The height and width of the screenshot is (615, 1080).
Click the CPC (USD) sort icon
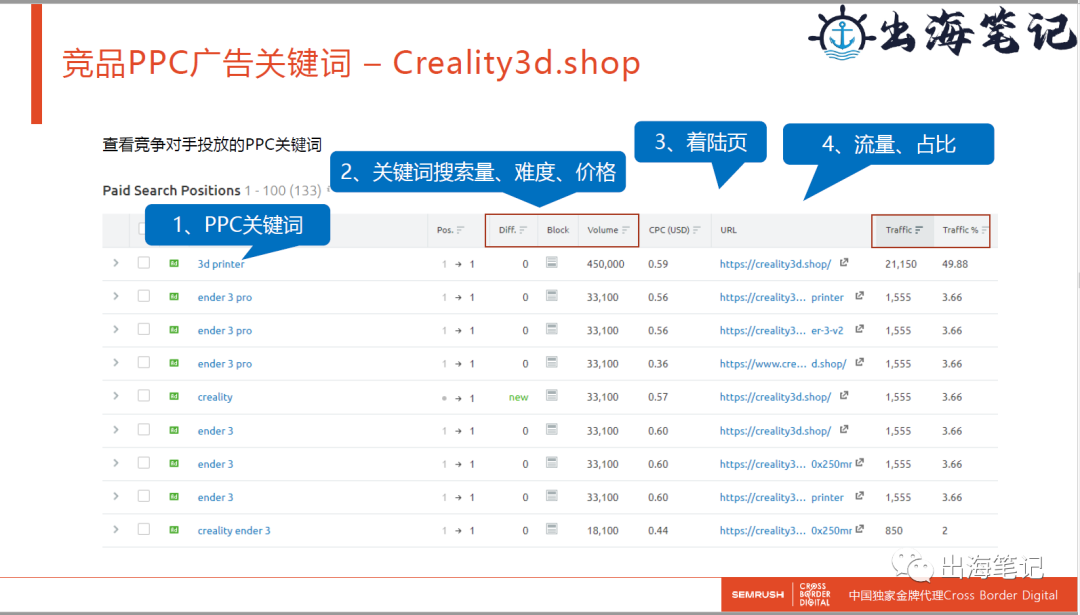tap(697, 230)
